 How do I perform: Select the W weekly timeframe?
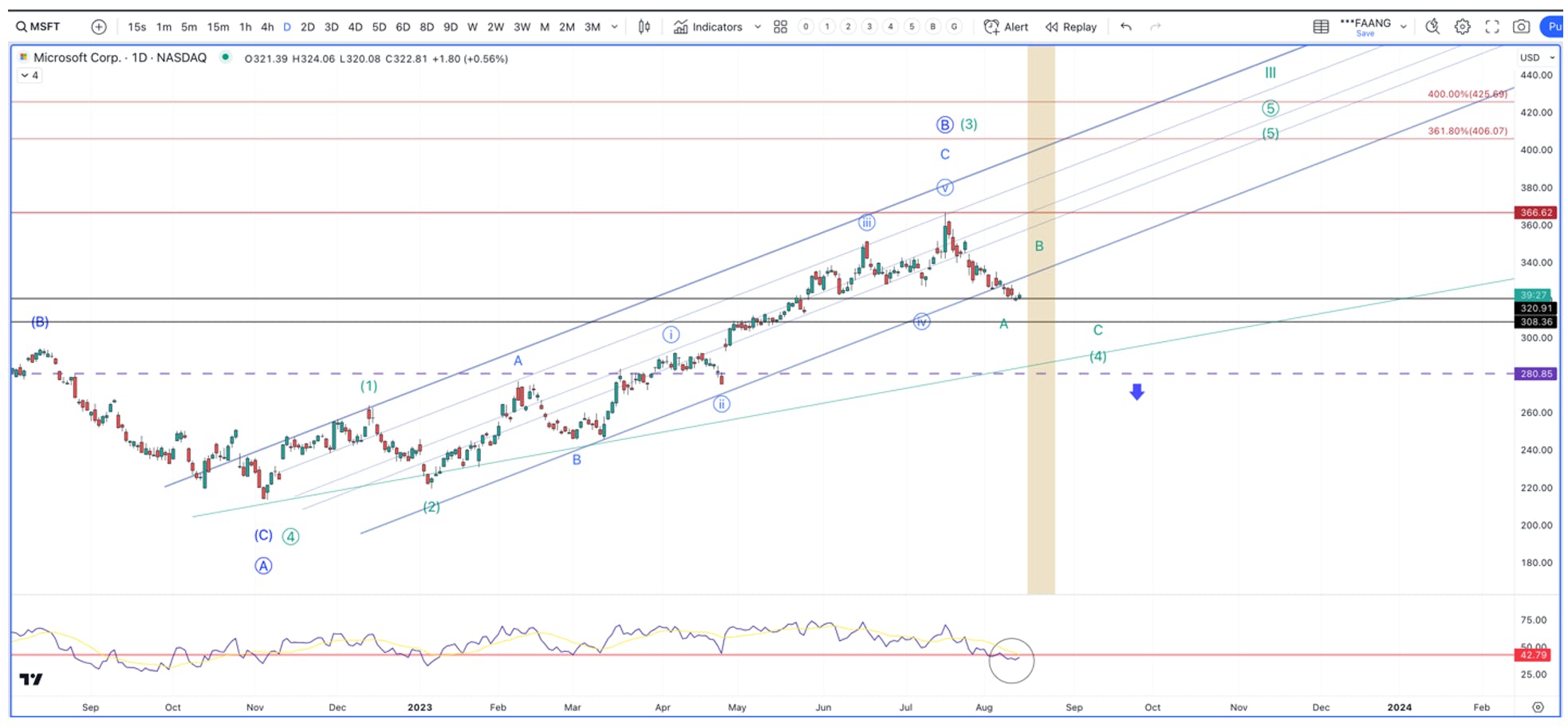472,26
